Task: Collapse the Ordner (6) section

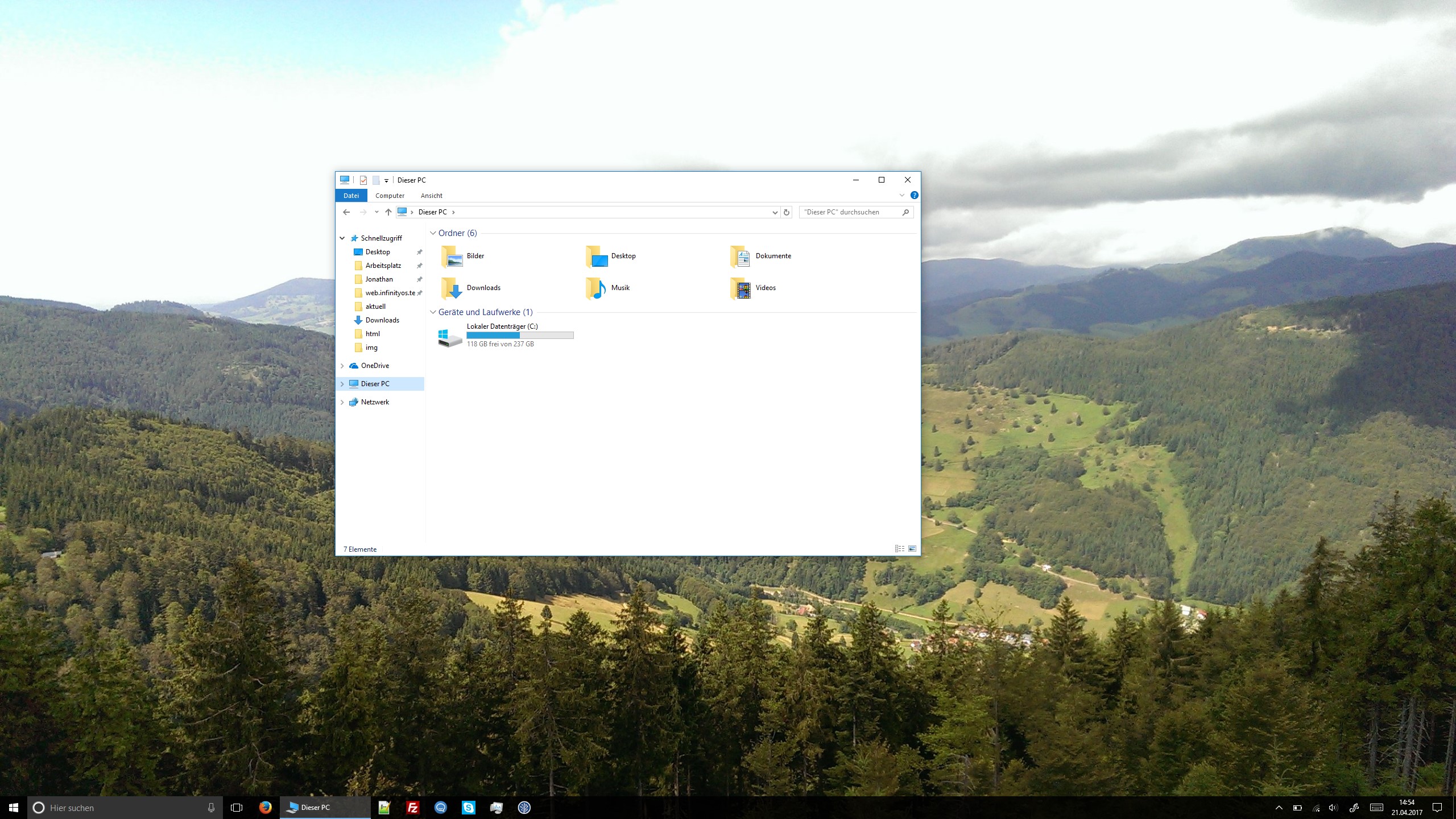Action: (x=433, y=233)
